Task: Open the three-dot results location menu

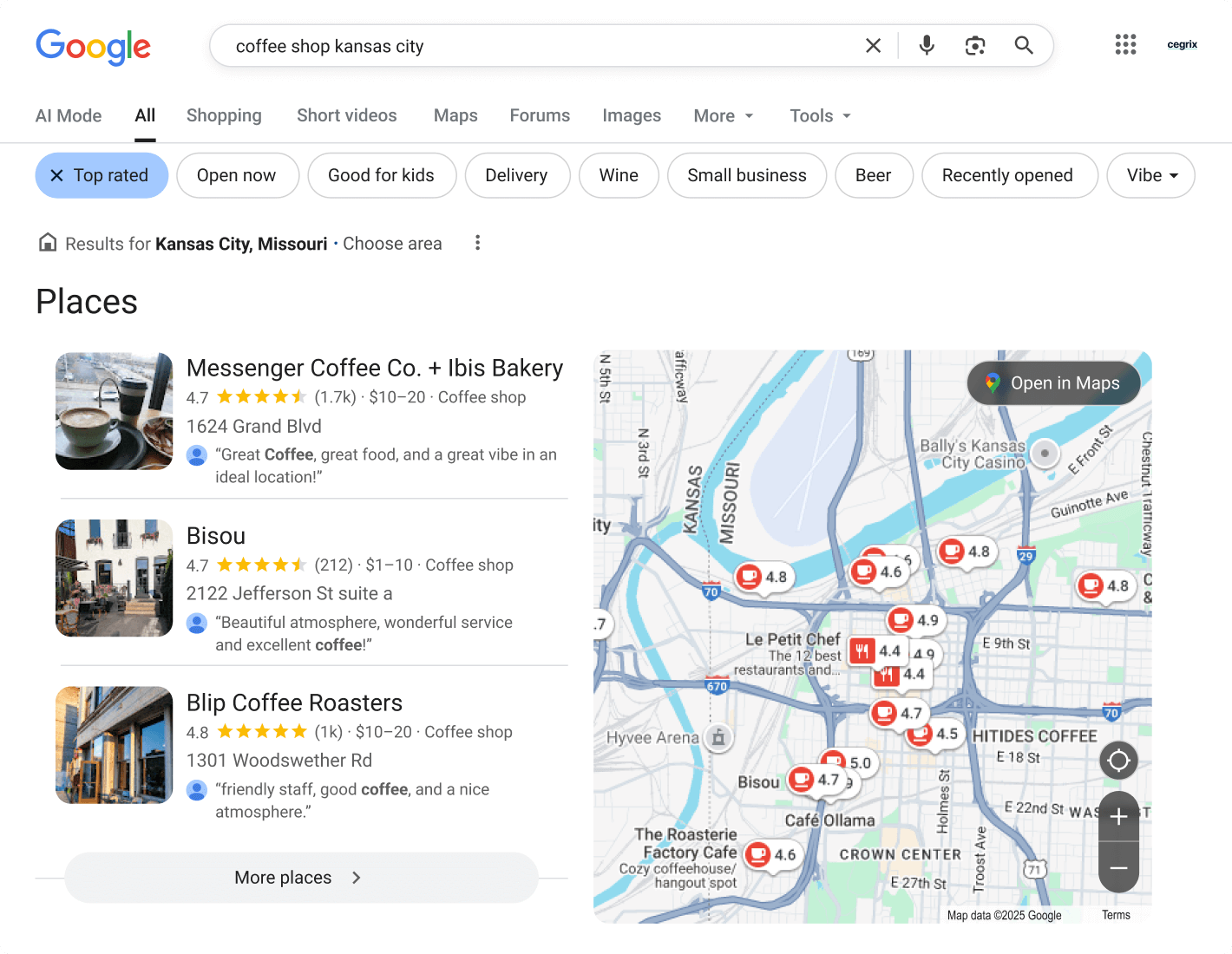Action: (x=477, y=243)
